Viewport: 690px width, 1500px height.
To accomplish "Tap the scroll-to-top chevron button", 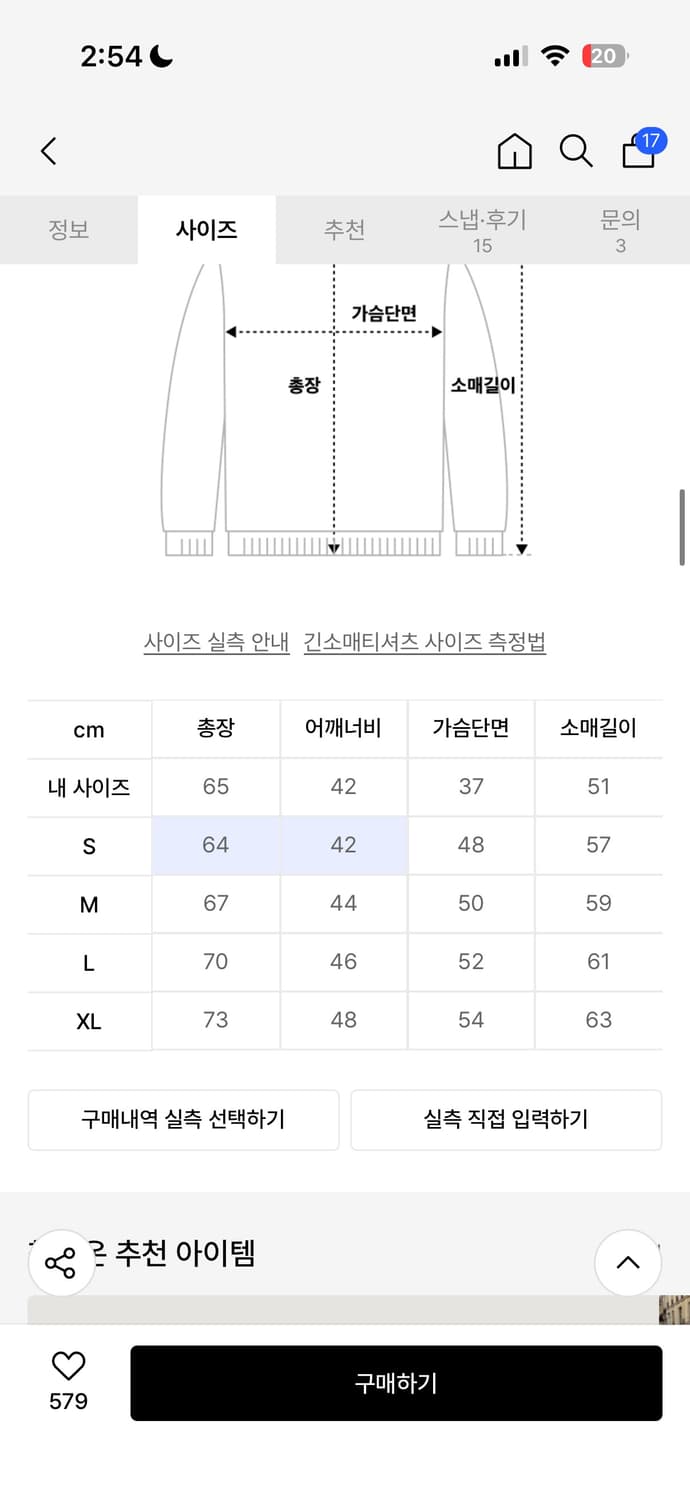I will 628,1262.
